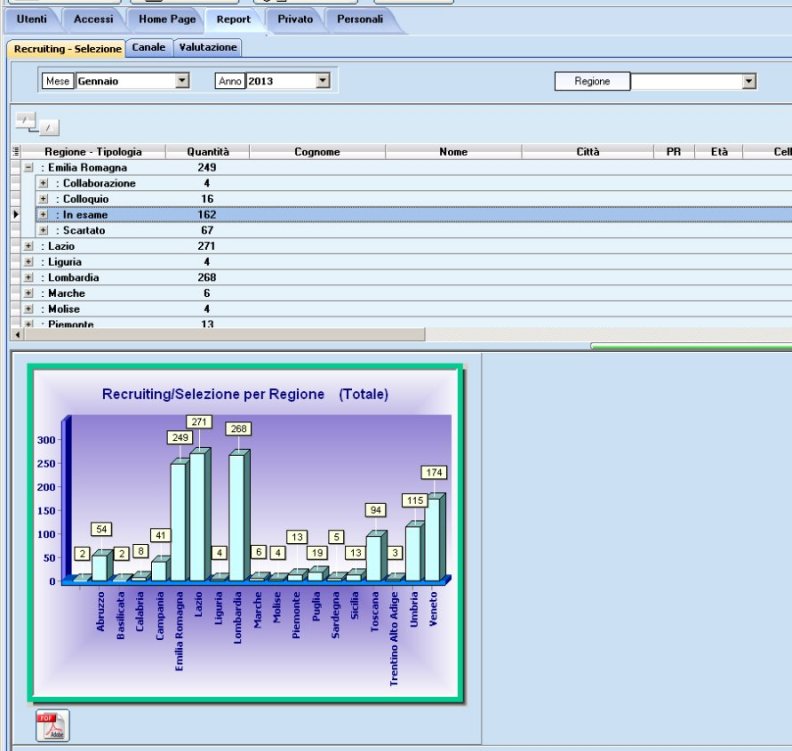The width and height of the screenshot is (792, 751).
Task: Sort by Nome column header
Action: coord(453,152)
